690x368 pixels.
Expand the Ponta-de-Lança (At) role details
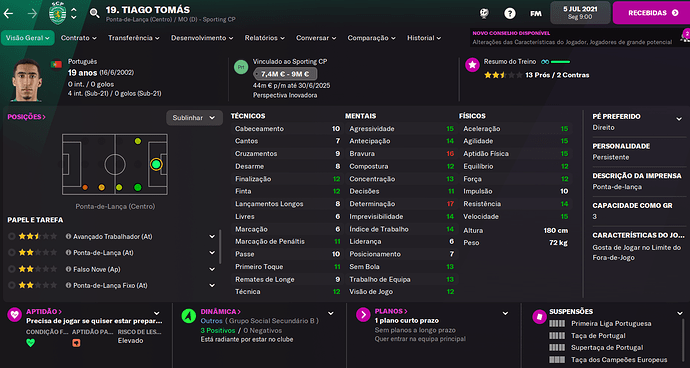(212, 253)
